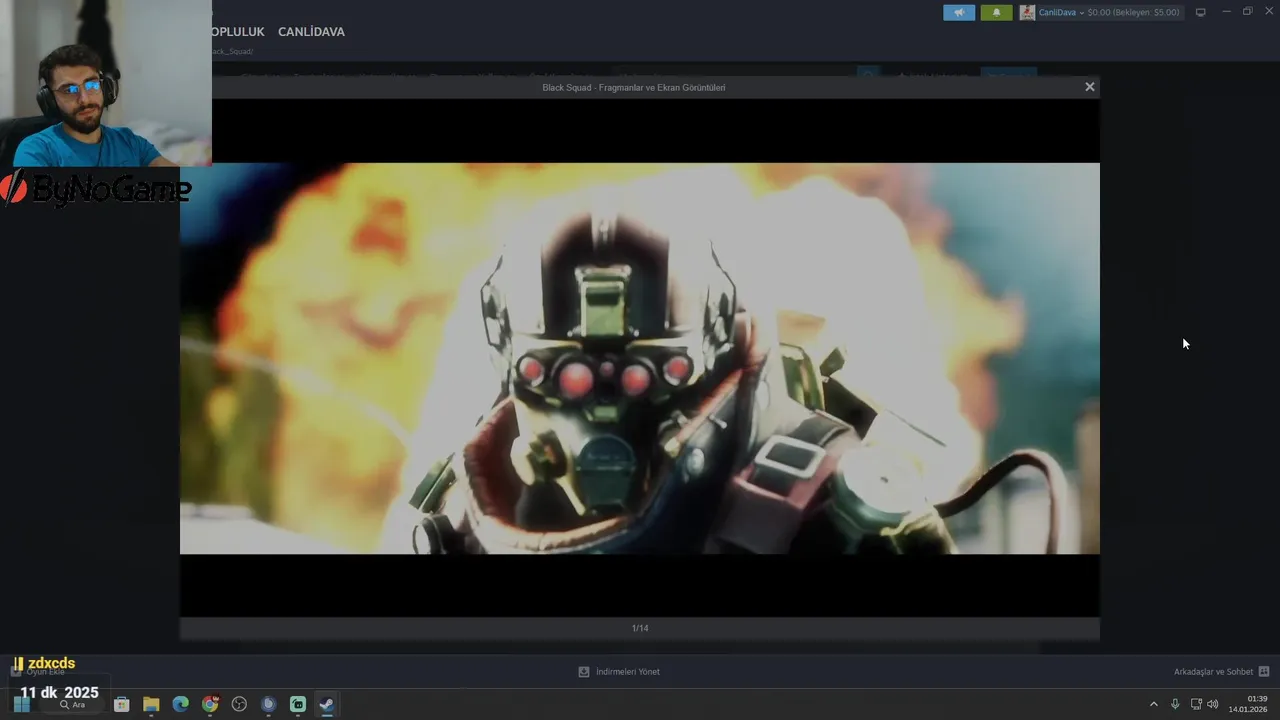
Task: Click the Black Squad trailer screenshot image
Action: [640, 358]
